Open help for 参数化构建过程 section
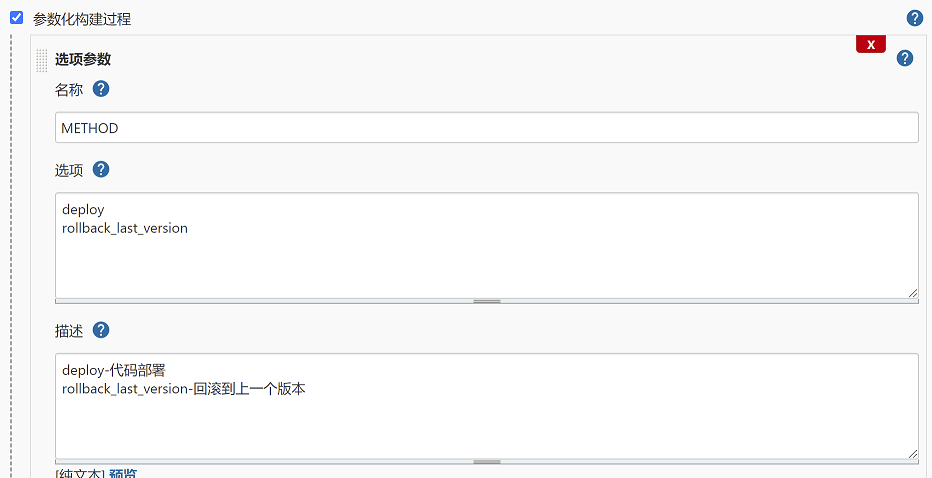This screenshot has height=478, width=932. (914, 18)
